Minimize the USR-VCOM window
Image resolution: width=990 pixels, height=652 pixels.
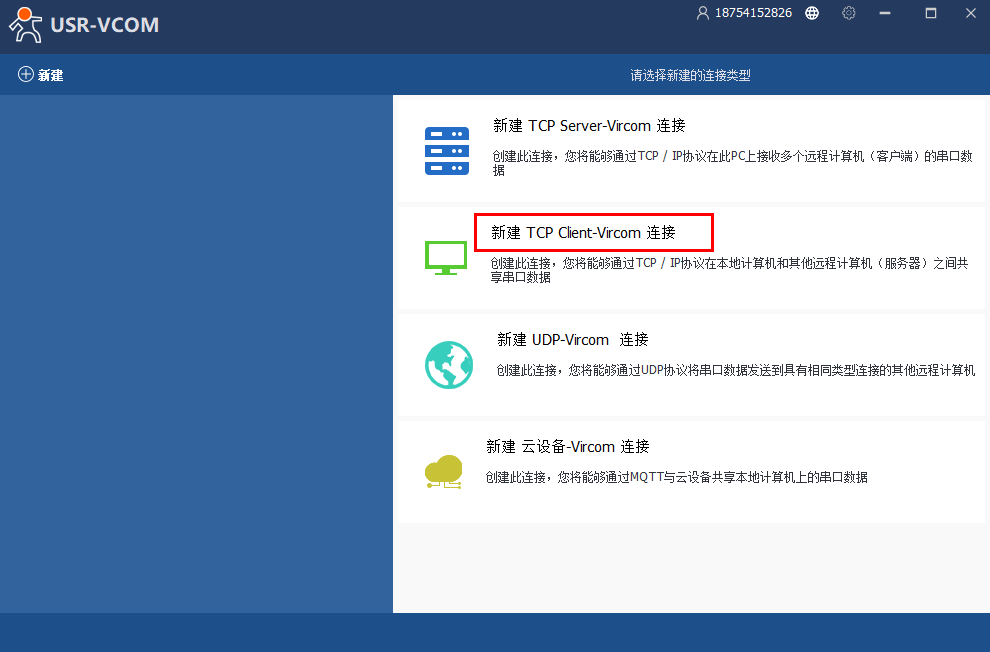[885, 13]
